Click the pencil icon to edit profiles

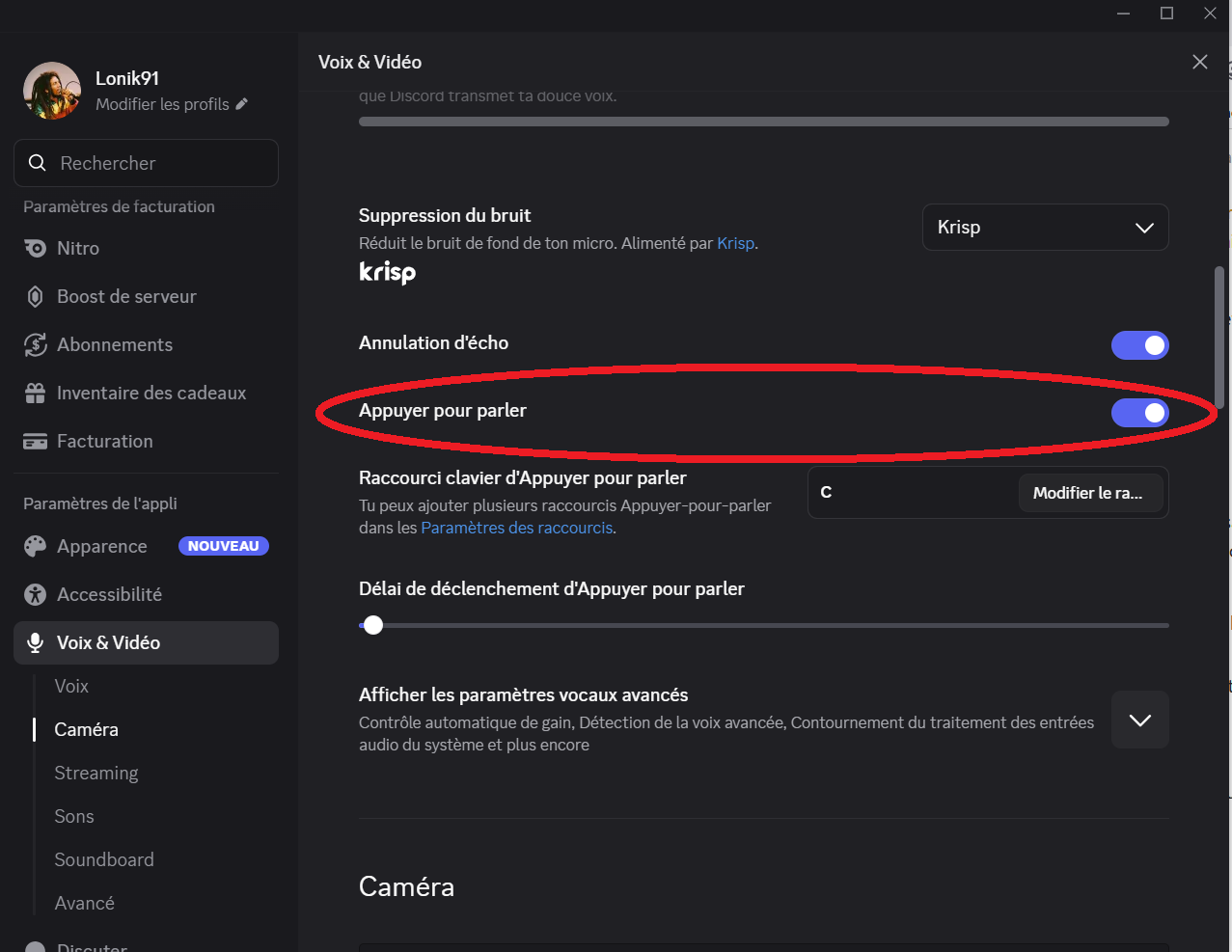pos(242,104)
